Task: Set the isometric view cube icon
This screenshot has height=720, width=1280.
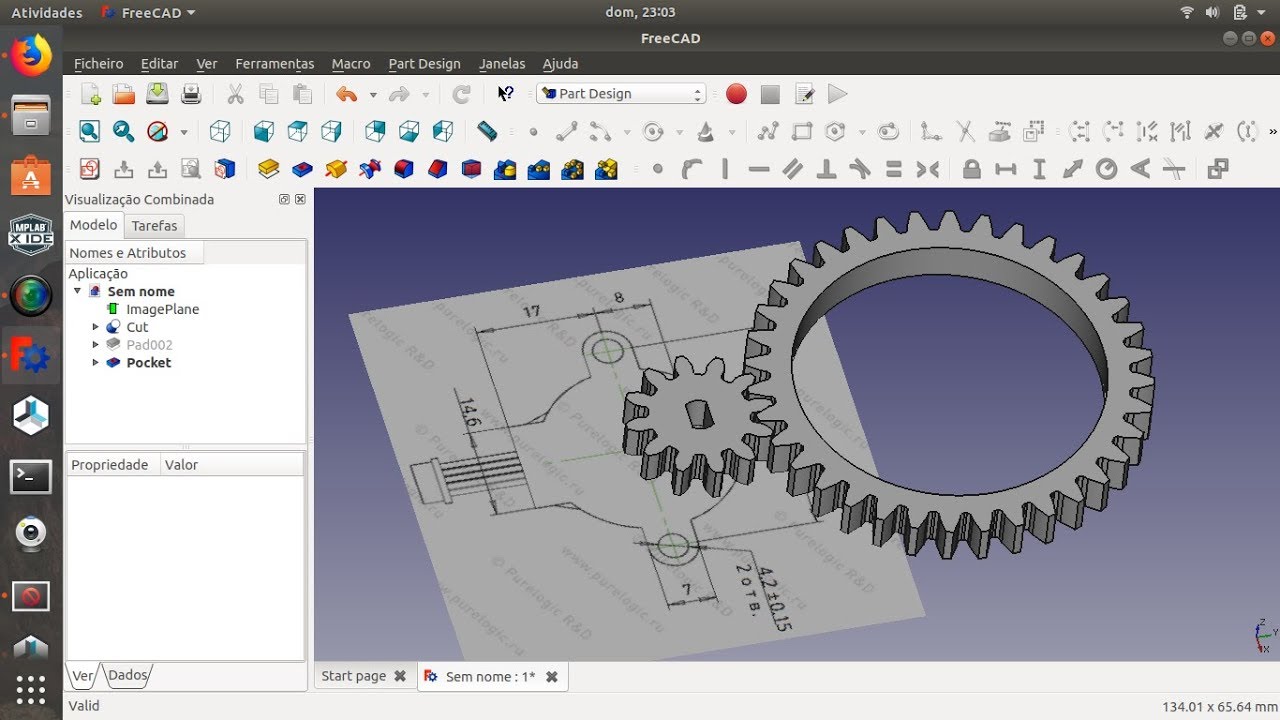Action: (x=220, y=131)
